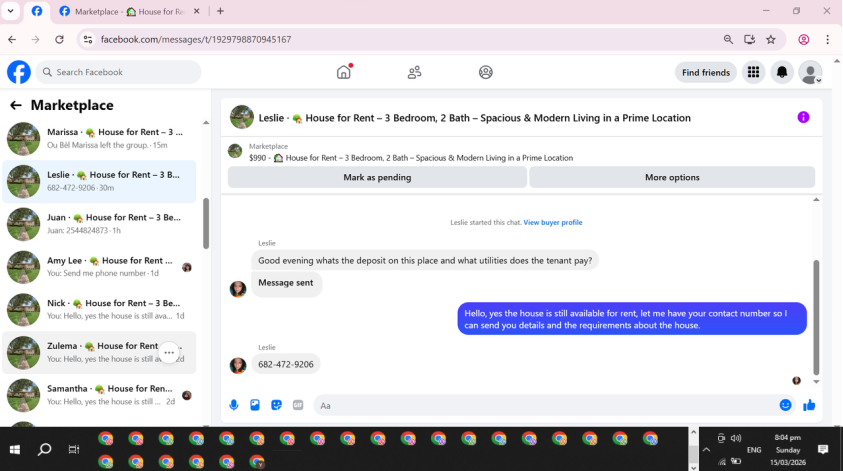The width and height of the screenshot is (843, 471).
Task: Click the ENG language indicator
Action: [754, 450]
